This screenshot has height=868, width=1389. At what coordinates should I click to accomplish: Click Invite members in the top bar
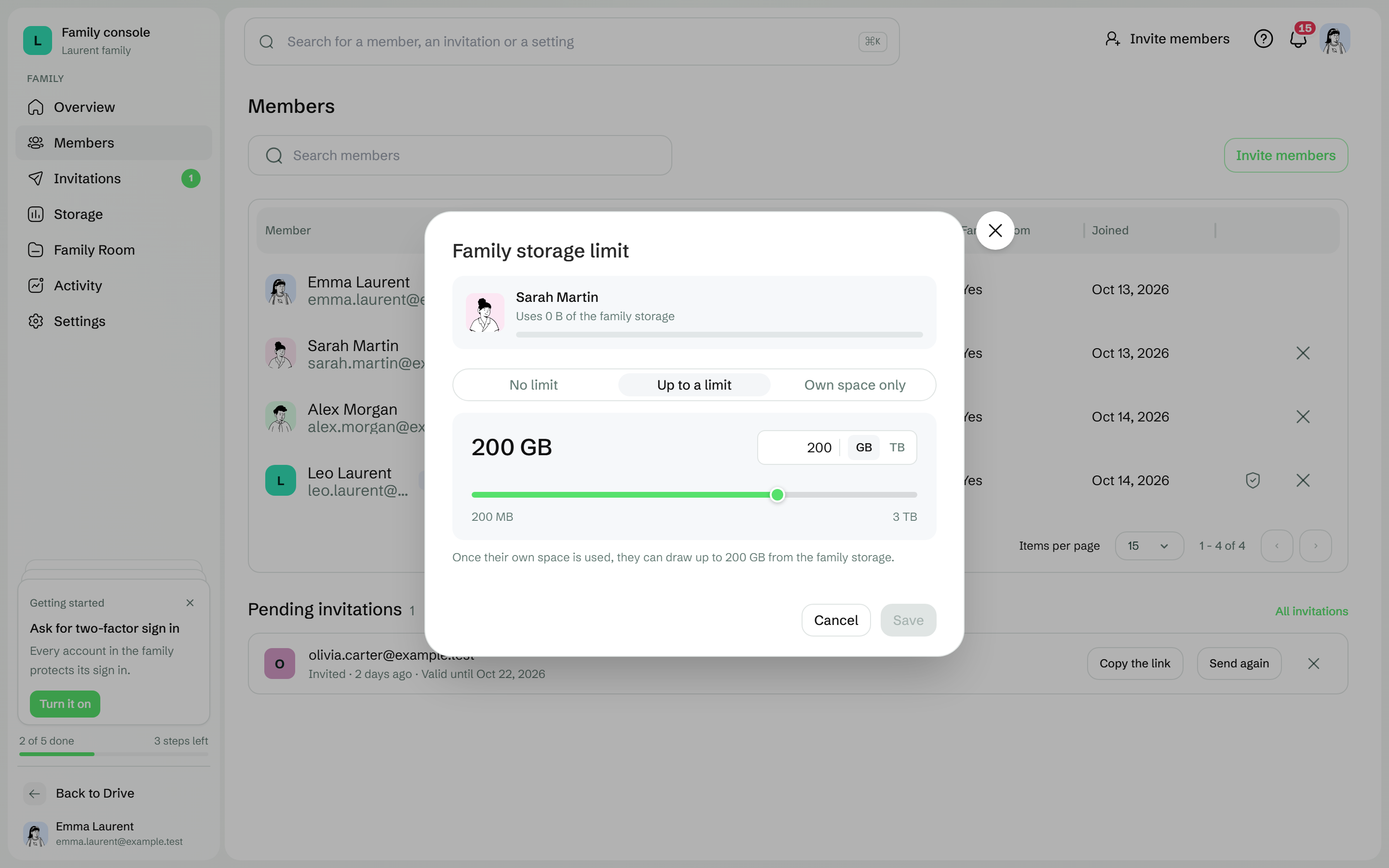(x=1167, y=39)
